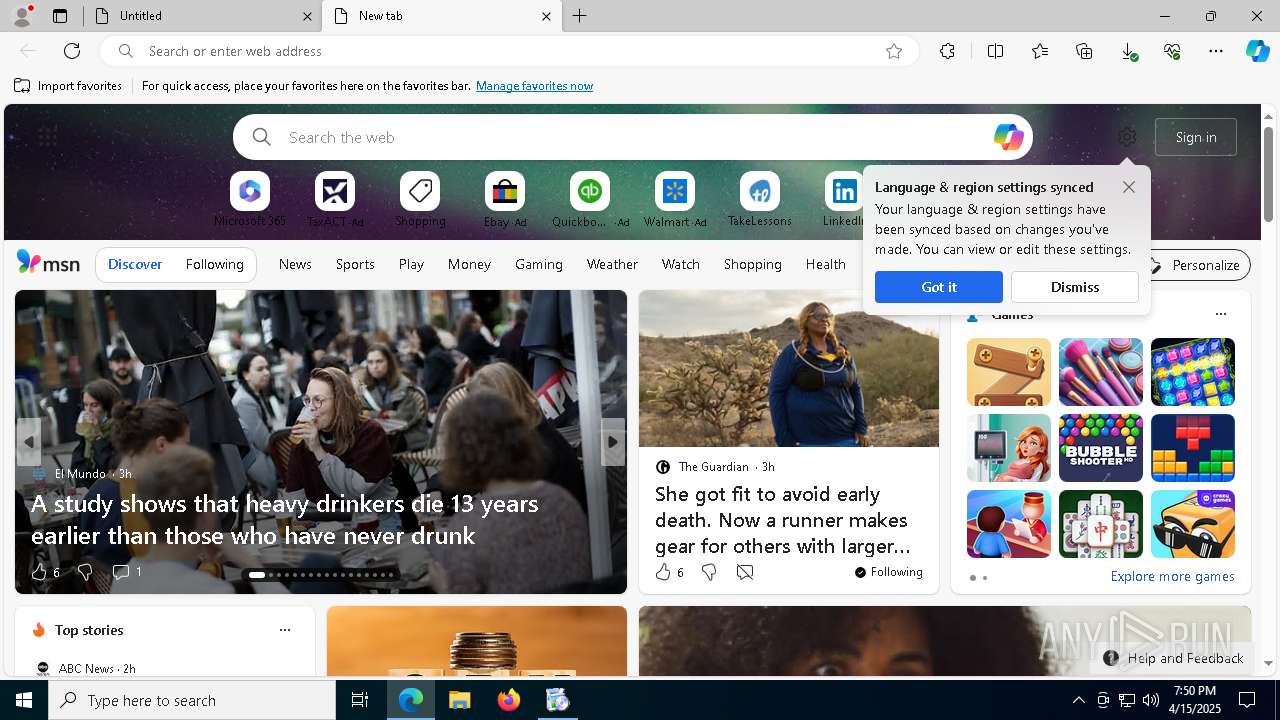
Task: Open Copilot sidebar icon
Action: tap(1257, 51)
